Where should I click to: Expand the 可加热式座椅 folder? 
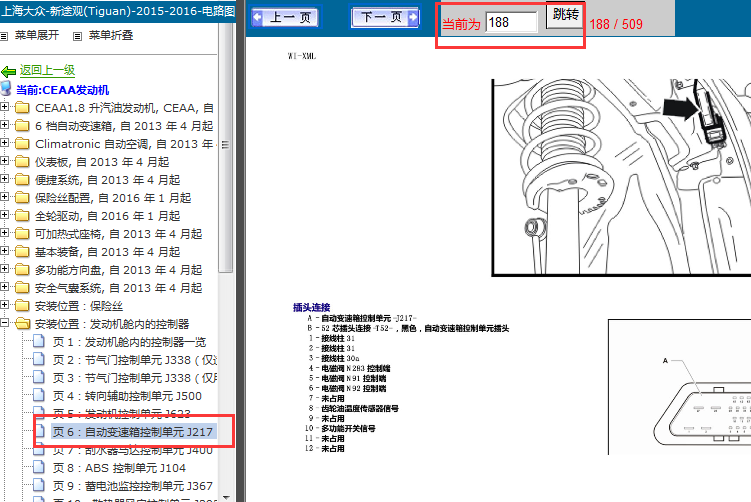[4, 233]
